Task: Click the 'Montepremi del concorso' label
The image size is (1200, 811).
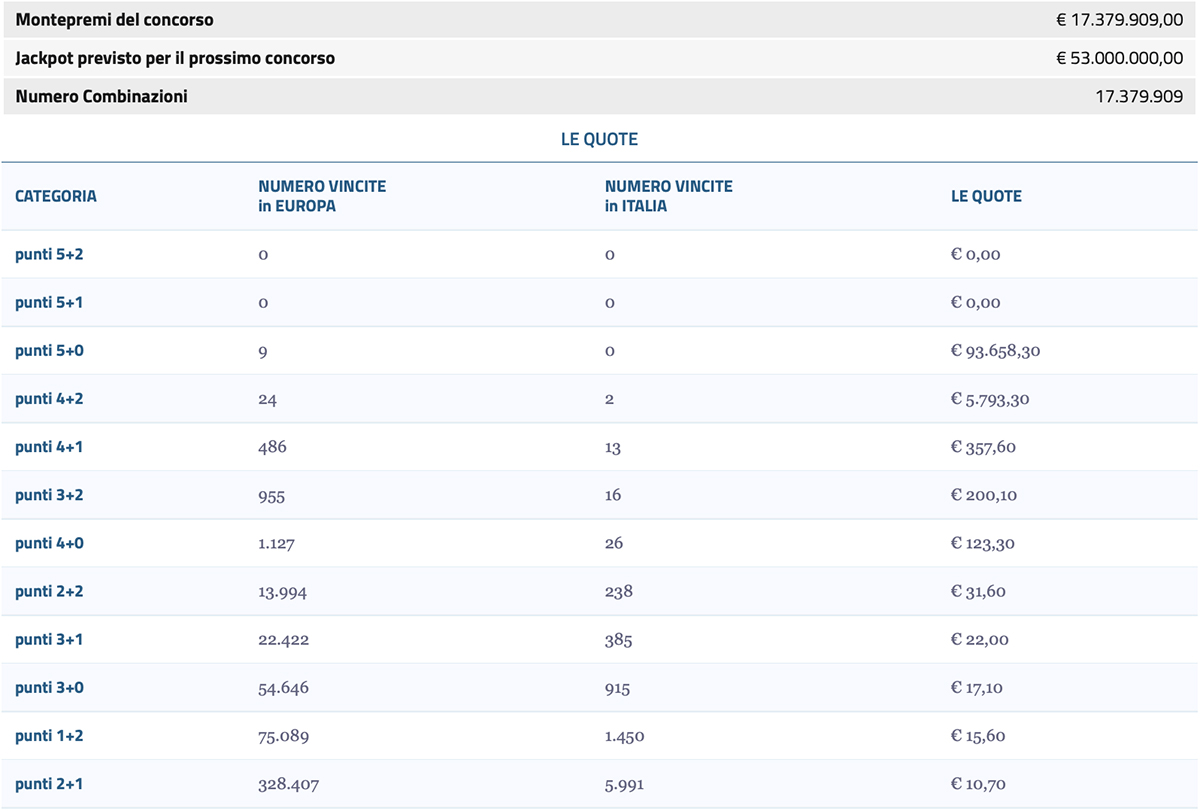Action: click(114, 20)
